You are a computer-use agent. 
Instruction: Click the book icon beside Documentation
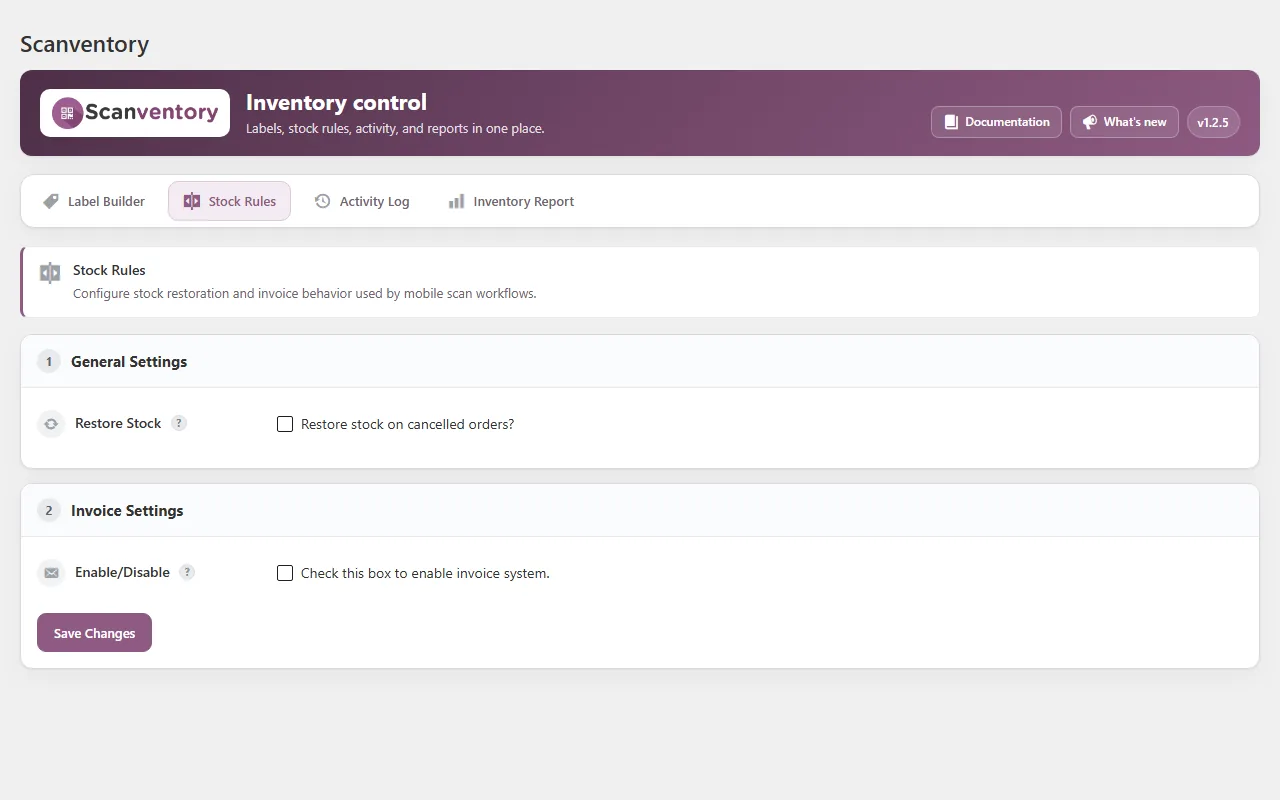951,122
